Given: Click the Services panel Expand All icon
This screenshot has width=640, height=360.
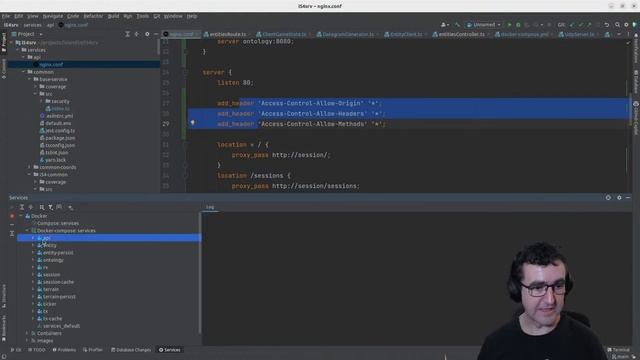Looking at the screenshot, I should [22, 207].
